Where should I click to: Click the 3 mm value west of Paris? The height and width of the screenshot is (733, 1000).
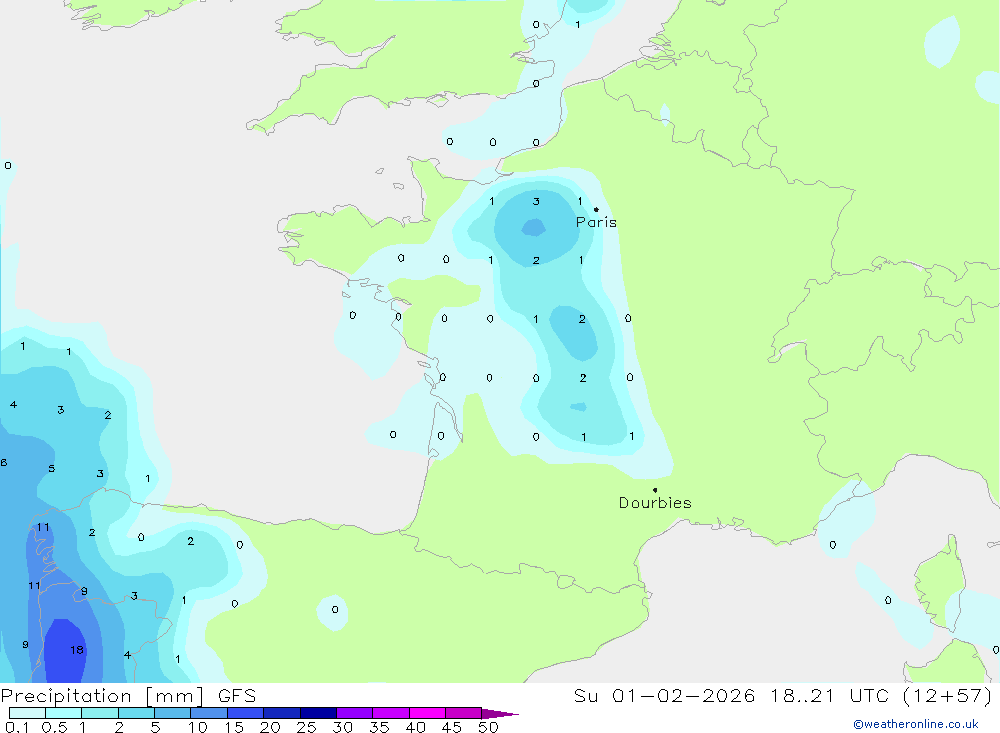pyautogui.click(x=536, y=201)
